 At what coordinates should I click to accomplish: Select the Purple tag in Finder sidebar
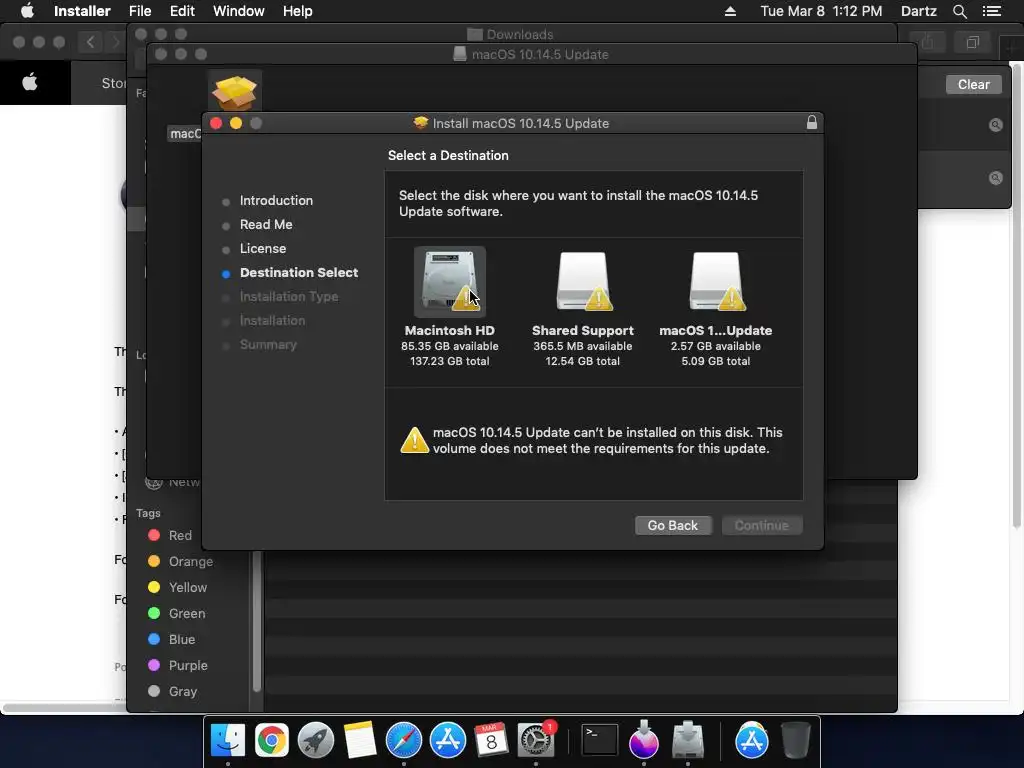[178, 665]
